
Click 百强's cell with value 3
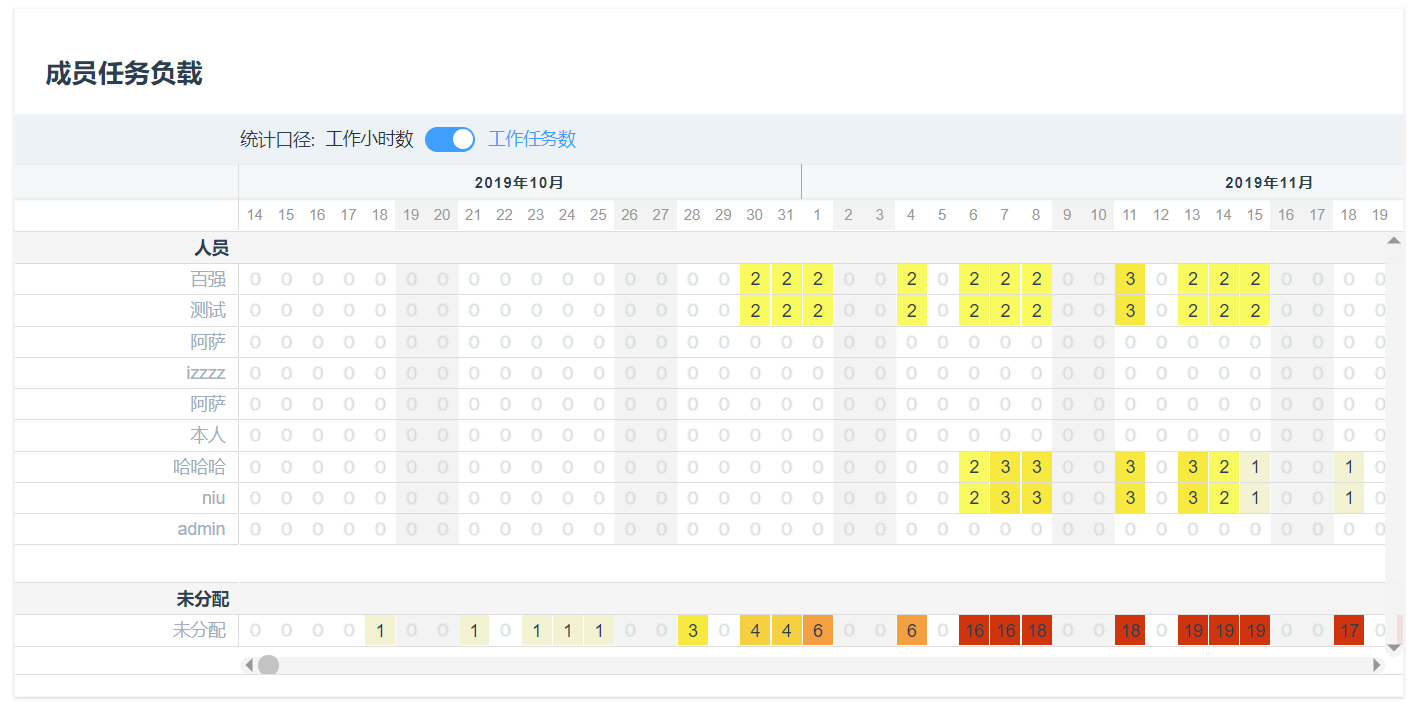(1130, 280)
